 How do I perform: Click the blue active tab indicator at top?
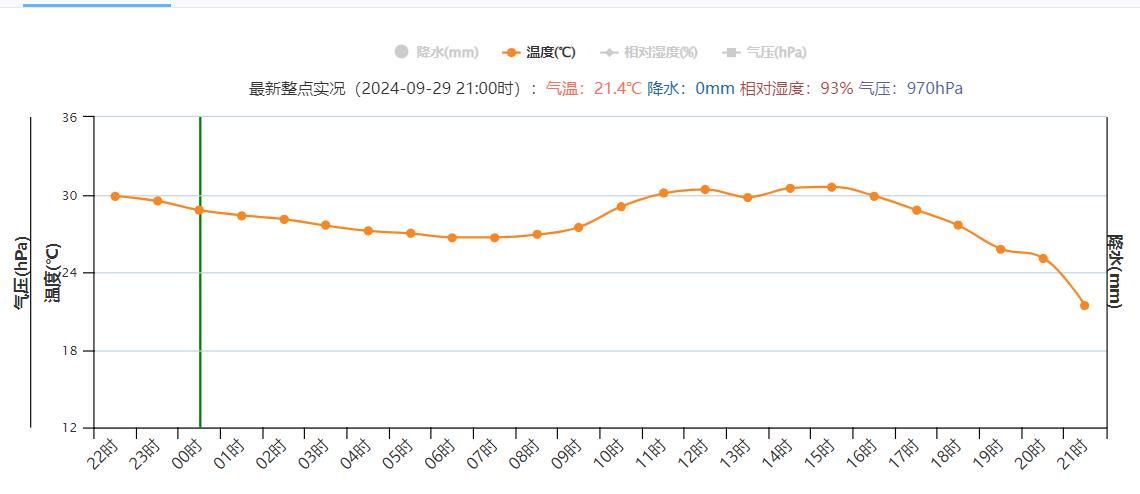(x=97, y=4)
